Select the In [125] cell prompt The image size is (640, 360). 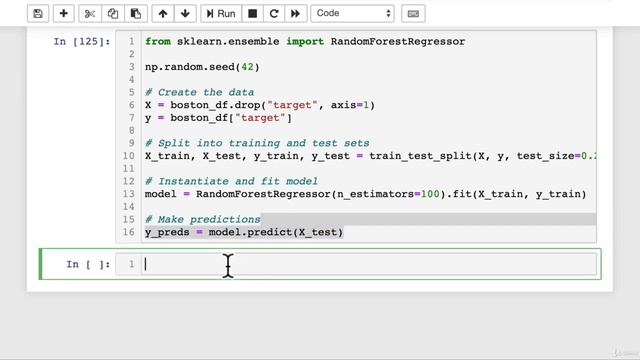[x=82, y=42]
